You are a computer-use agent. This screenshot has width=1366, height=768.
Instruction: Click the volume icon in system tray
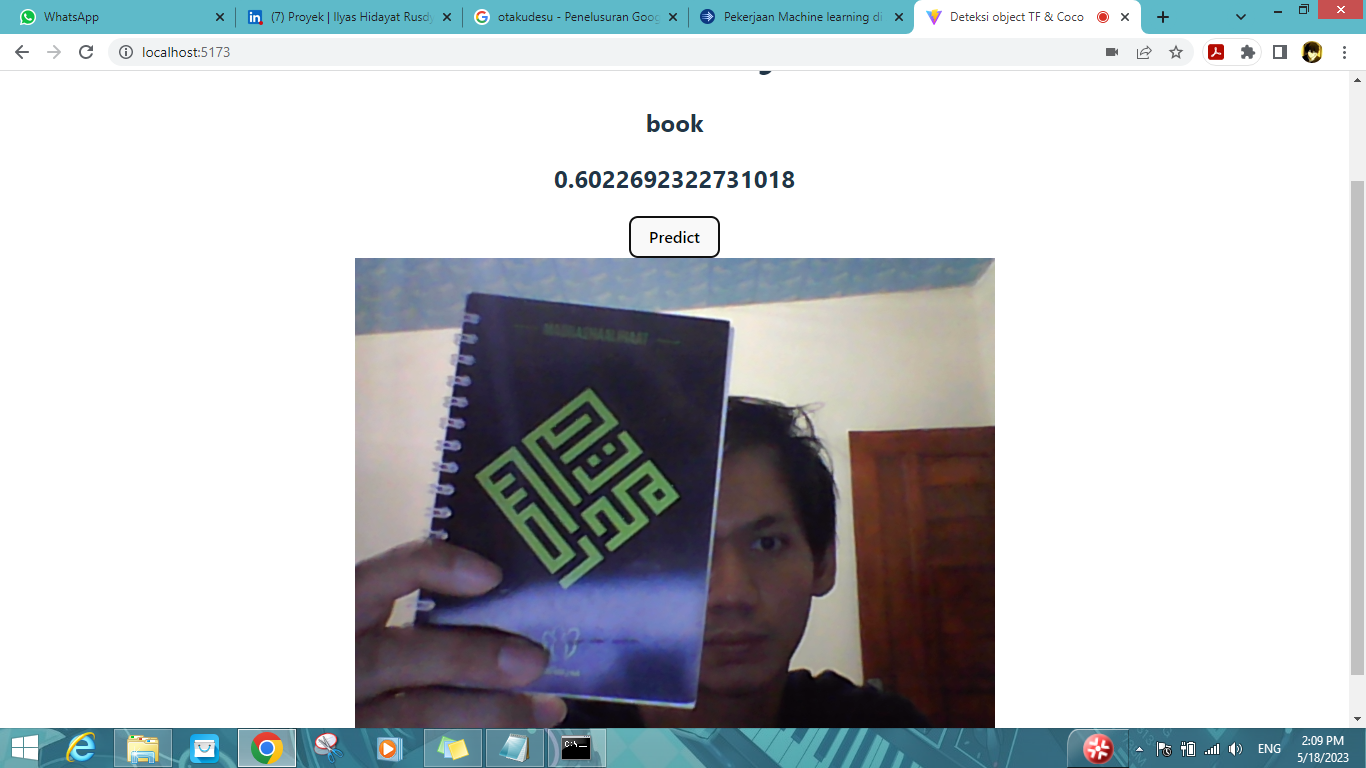pos(1235,749)
